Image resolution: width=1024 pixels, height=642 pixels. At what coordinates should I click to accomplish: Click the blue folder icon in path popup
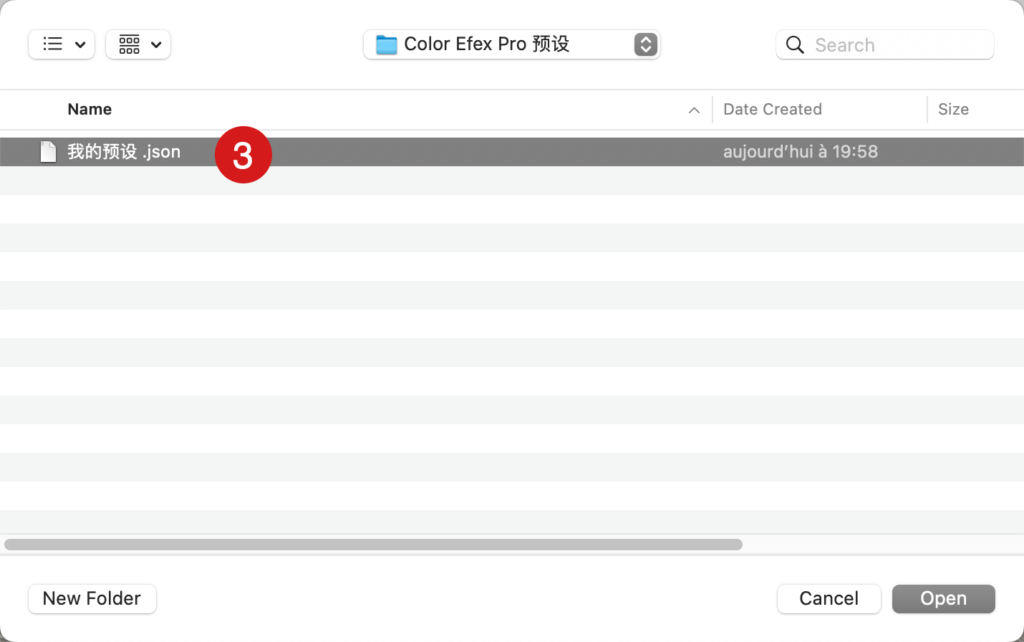pos(386,44)
